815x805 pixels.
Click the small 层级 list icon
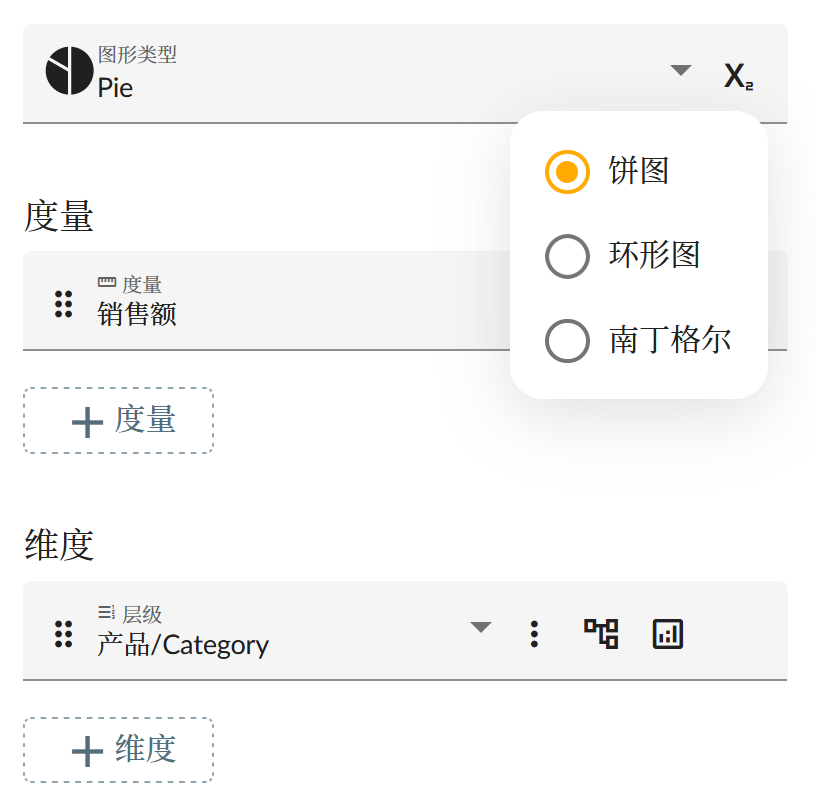point(107,612)
